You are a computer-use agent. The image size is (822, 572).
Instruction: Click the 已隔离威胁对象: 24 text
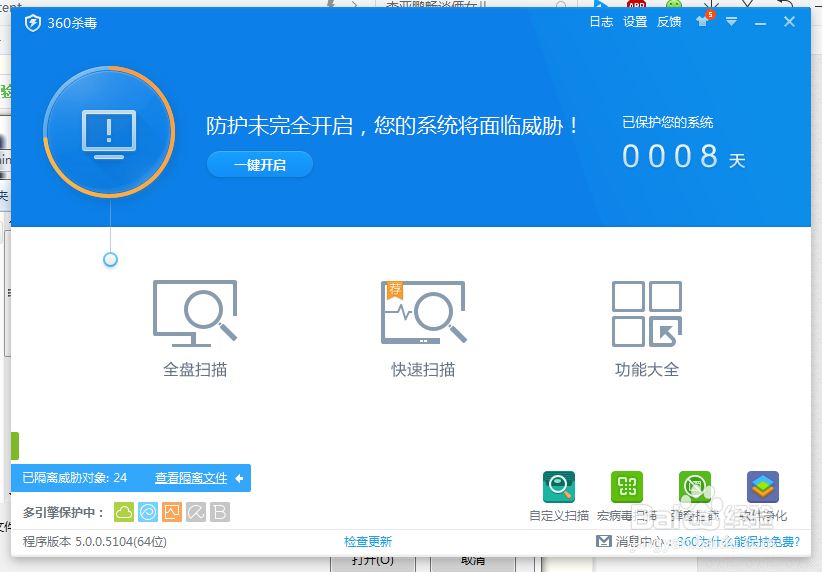[75, 478]
